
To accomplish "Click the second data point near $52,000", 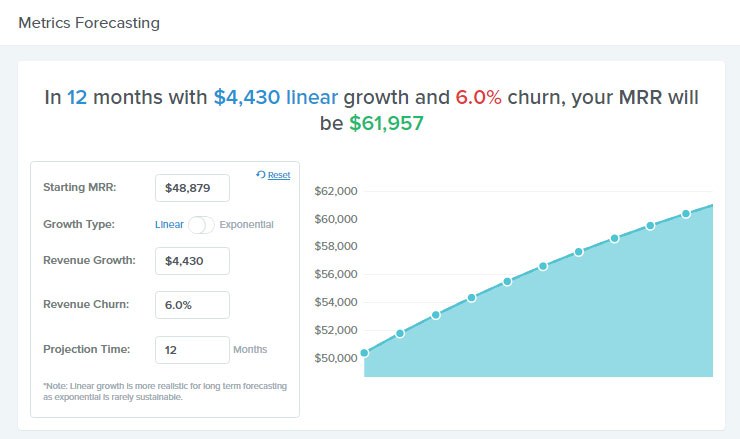I will [400, 333].
